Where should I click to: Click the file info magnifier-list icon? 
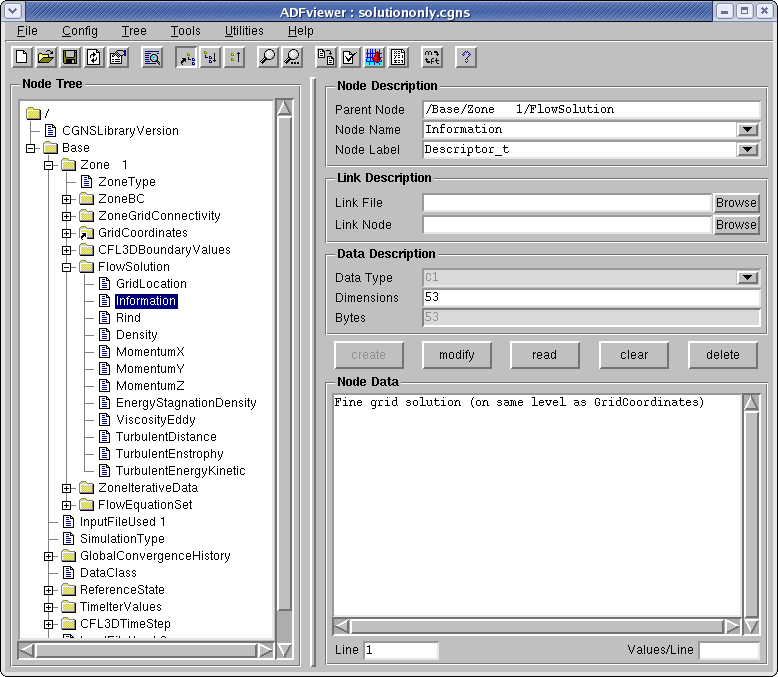point(152,58)
